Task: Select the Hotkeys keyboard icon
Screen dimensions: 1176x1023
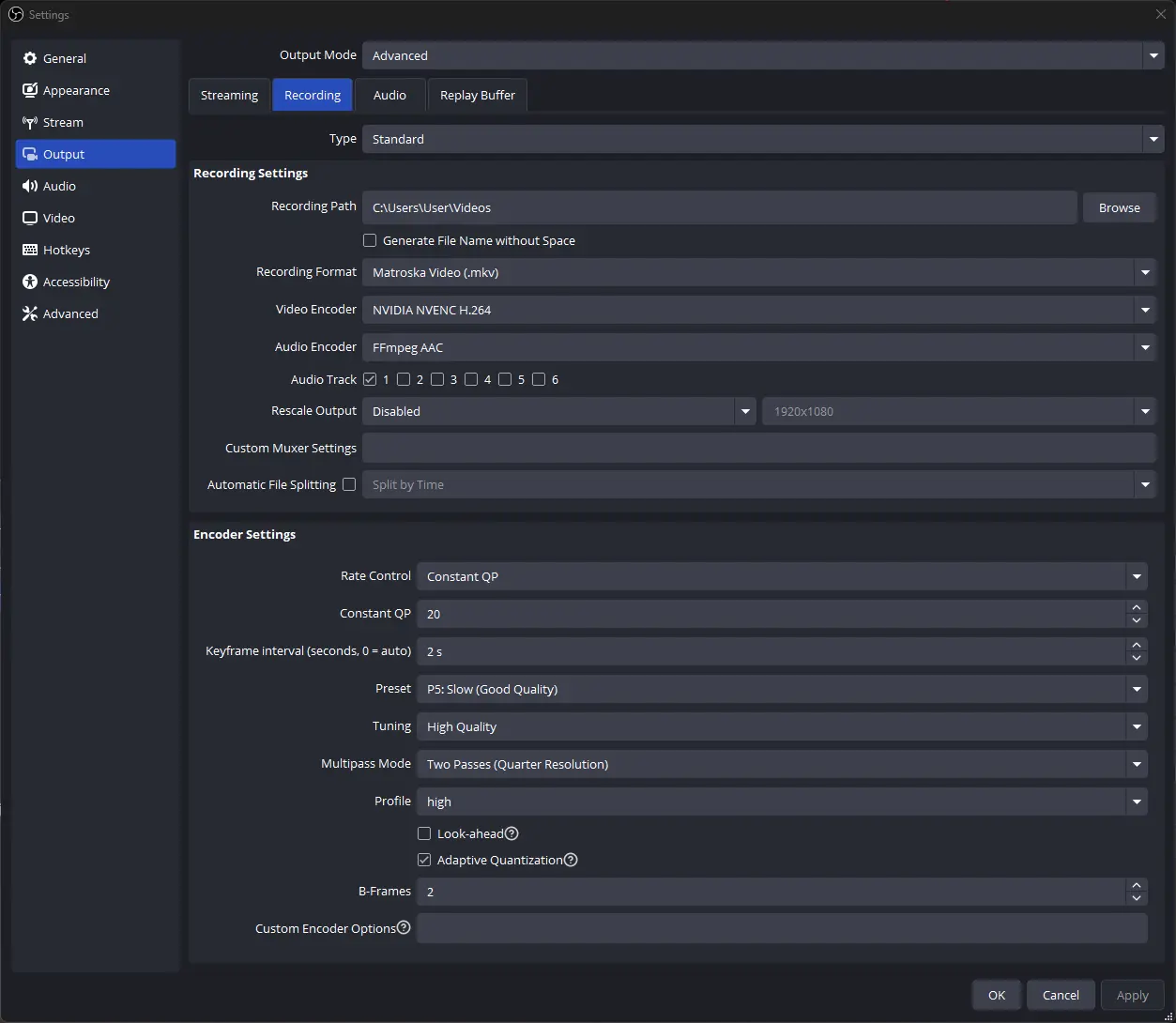Action: coord(30,250)
